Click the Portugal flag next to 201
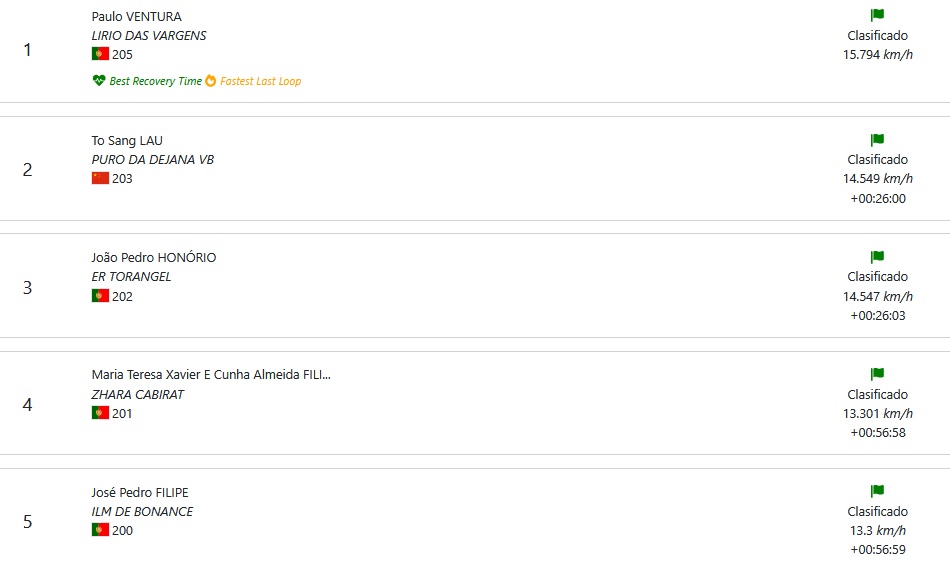Screen dimensions: 950x563 pos(101,413)
